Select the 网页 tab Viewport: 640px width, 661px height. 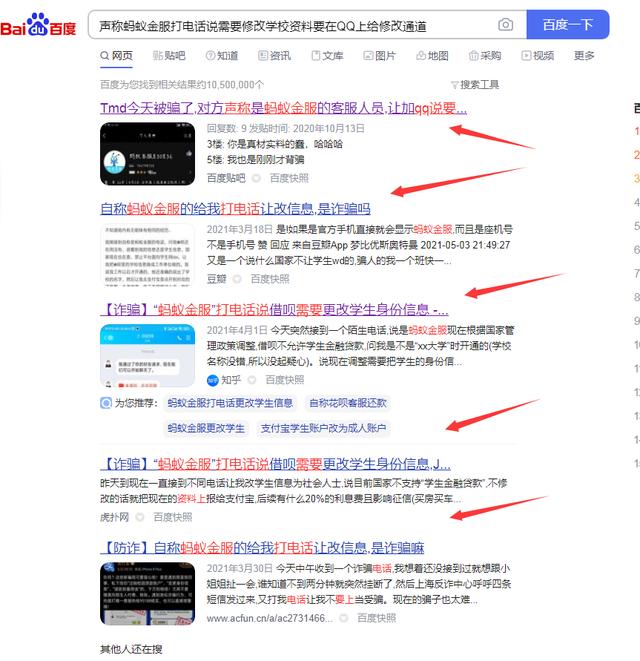click(116, 56)
